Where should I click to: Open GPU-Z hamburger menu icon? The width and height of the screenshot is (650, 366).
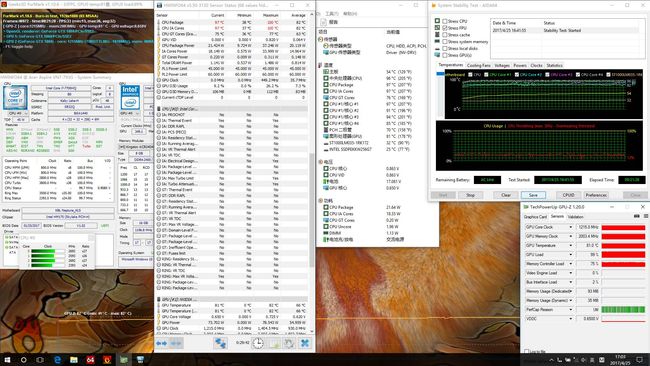pos(646,216)
